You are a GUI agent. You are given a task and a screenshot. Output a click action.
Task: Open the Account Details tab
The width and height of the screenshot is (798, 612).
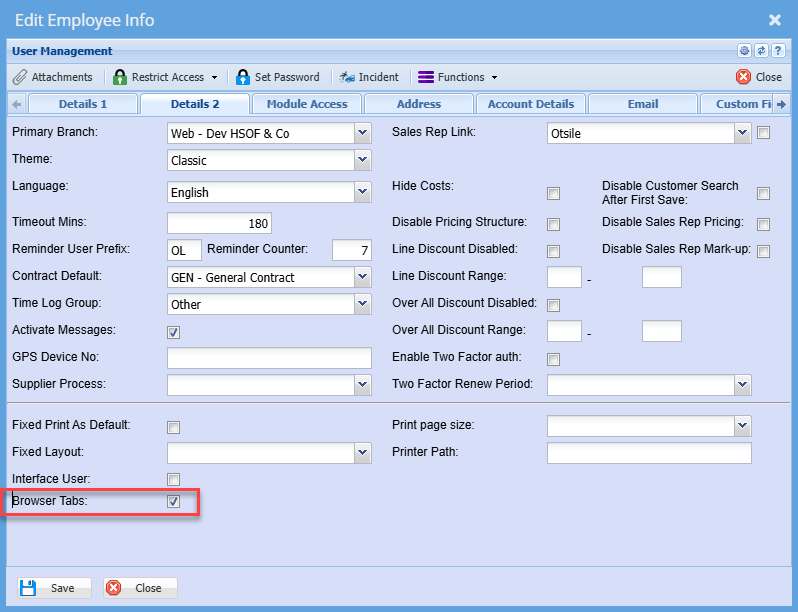tap(531, 104)
